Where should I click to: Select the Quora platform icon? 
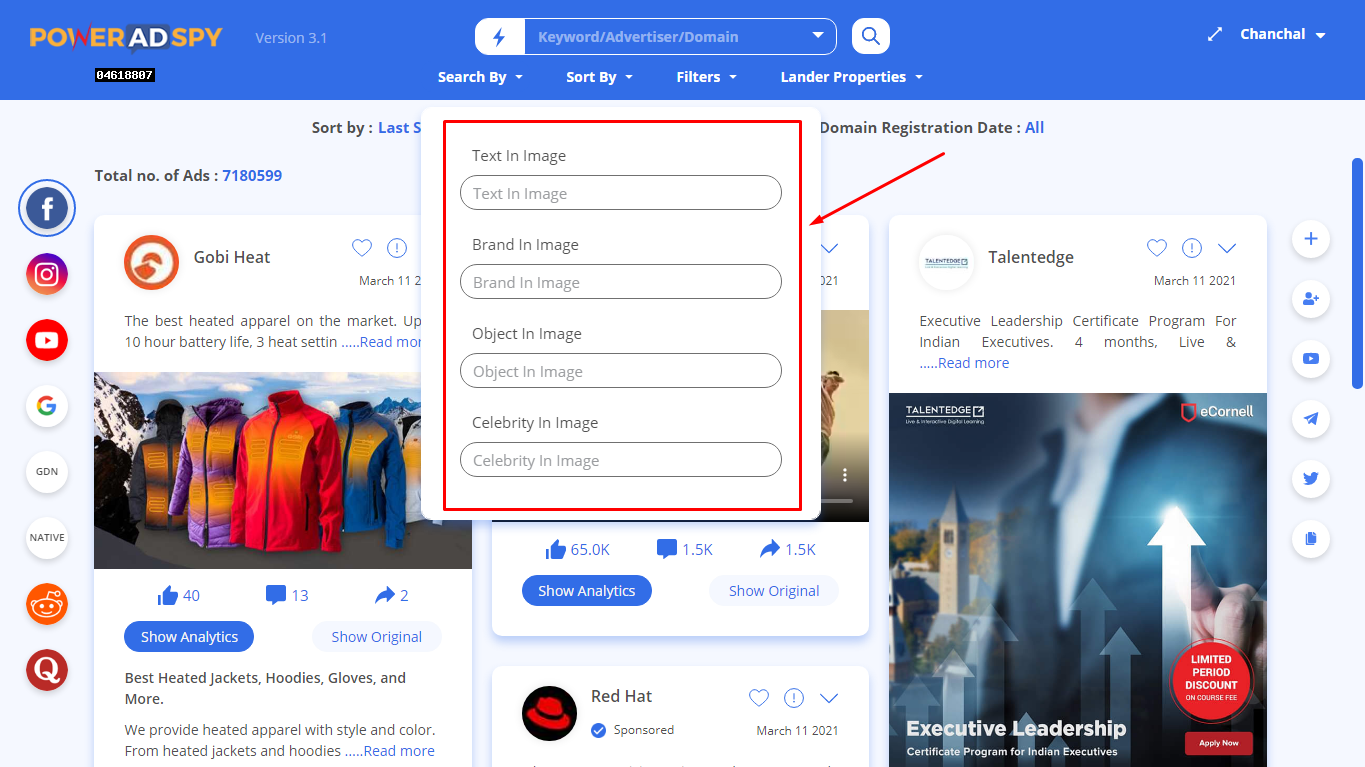47,670
